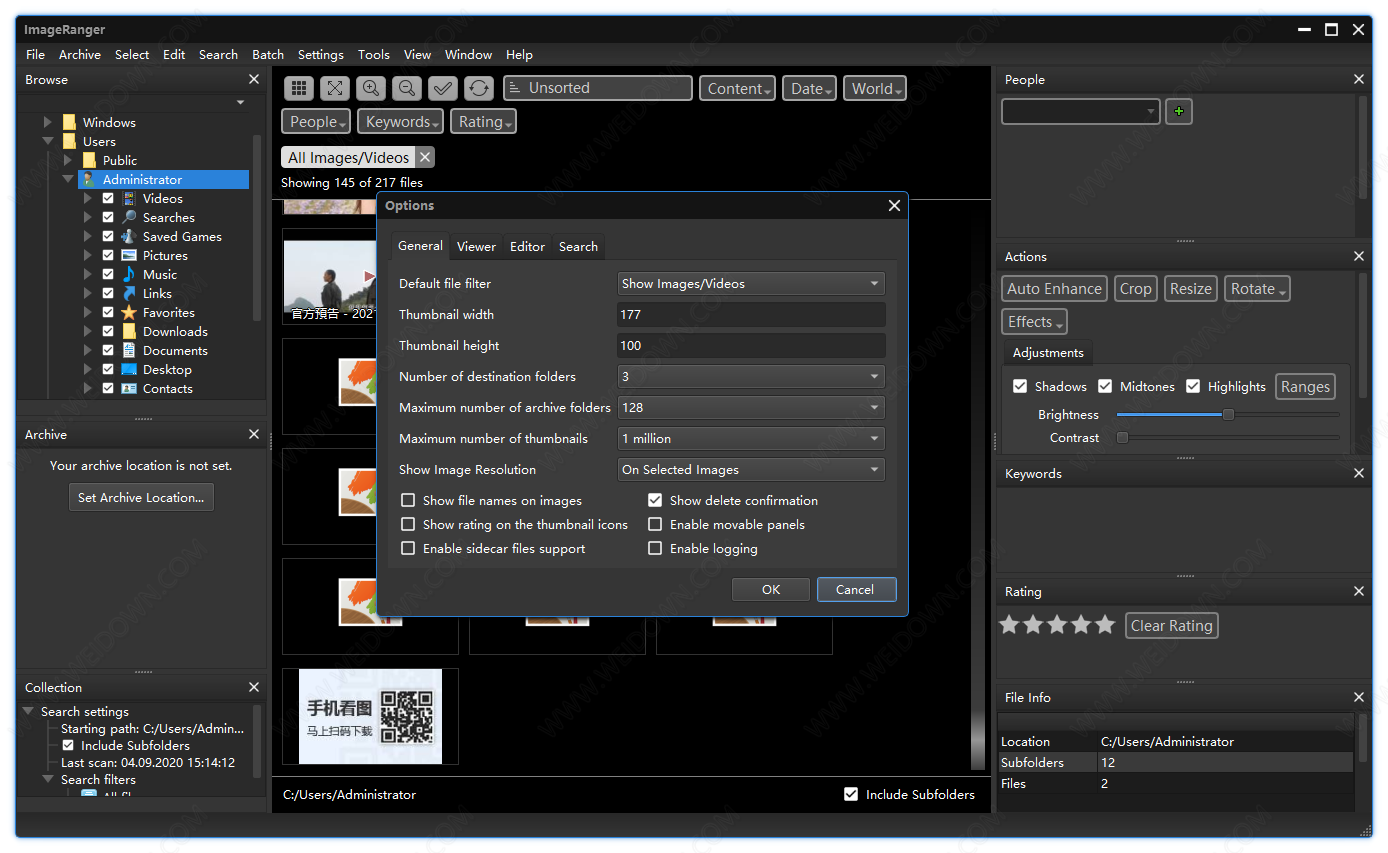Click the Videos folder icon
The image size is (1388, 853).
129,199
